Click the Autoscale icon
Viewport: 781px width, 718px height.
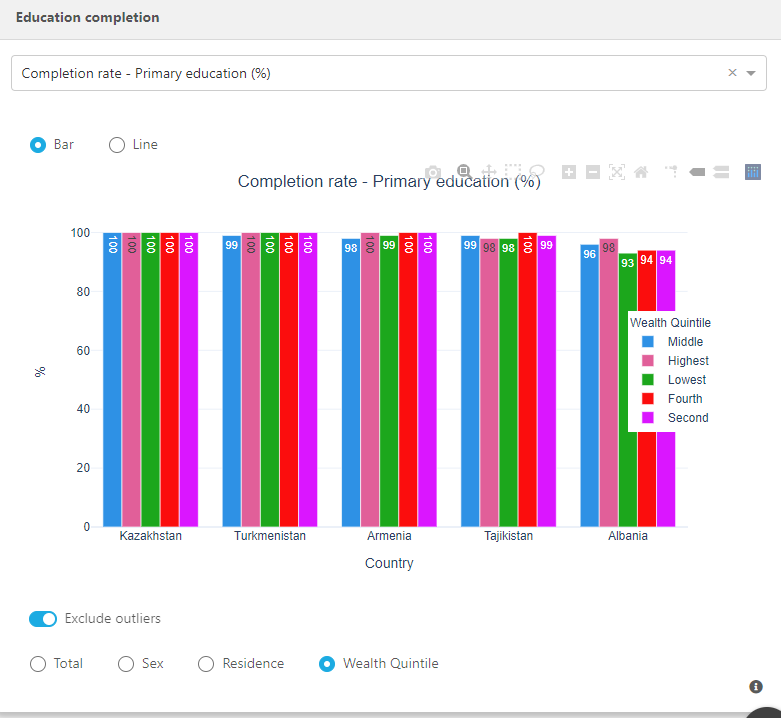tap(617, 172)
